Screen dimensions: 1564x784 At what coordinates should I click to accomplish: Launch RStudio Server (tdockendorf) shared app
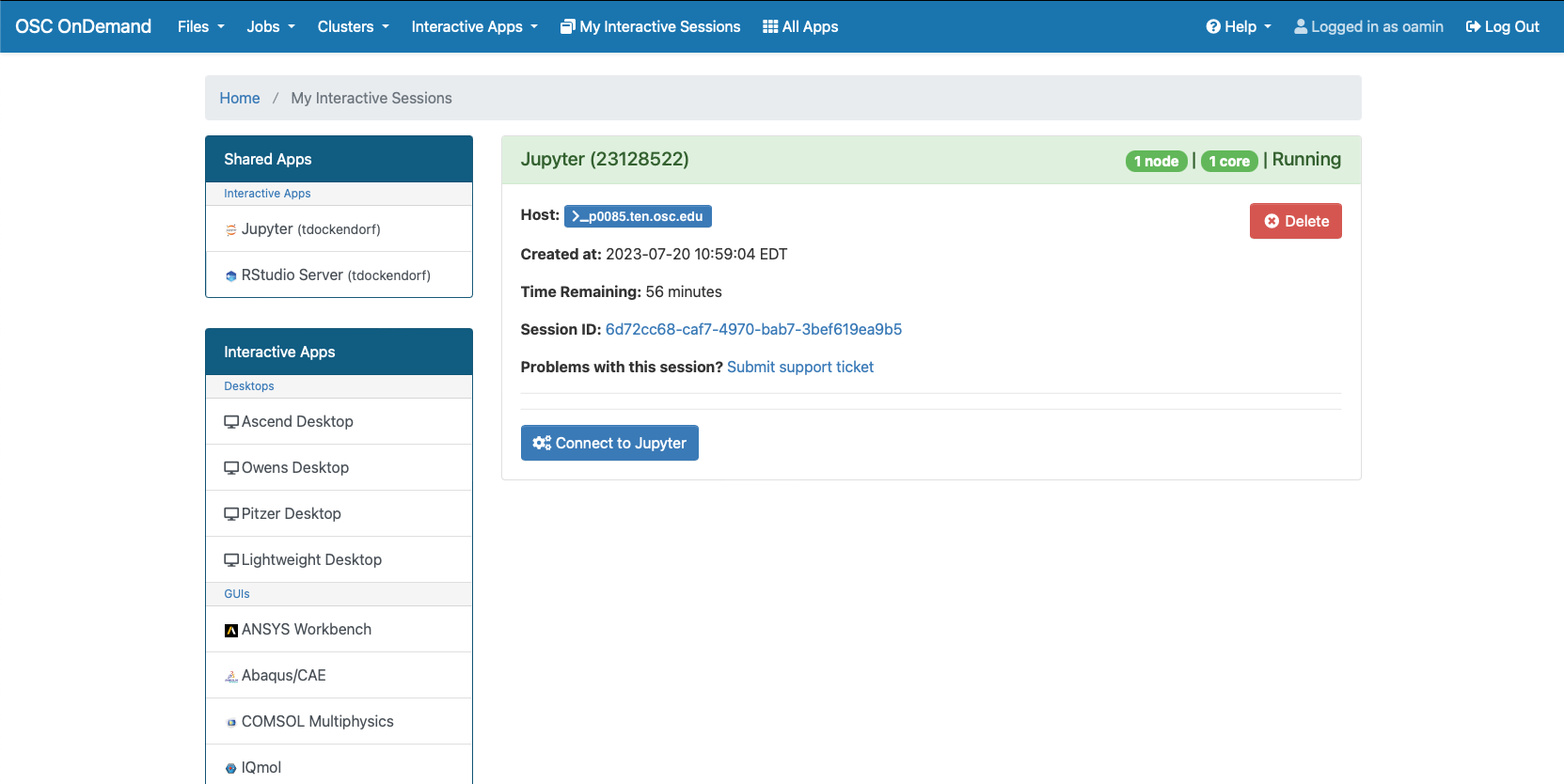tap(339, 274)
